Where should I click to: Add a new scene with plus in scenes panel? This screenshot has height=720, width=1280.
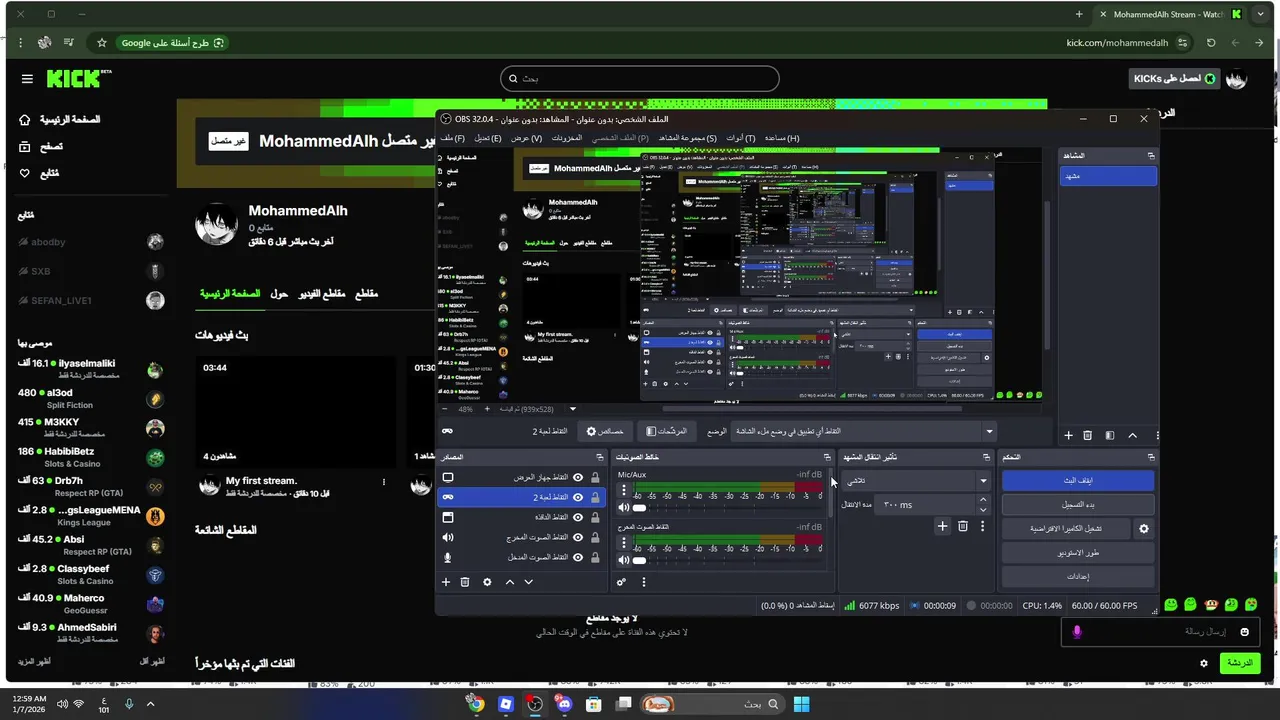coord(1068,435)
